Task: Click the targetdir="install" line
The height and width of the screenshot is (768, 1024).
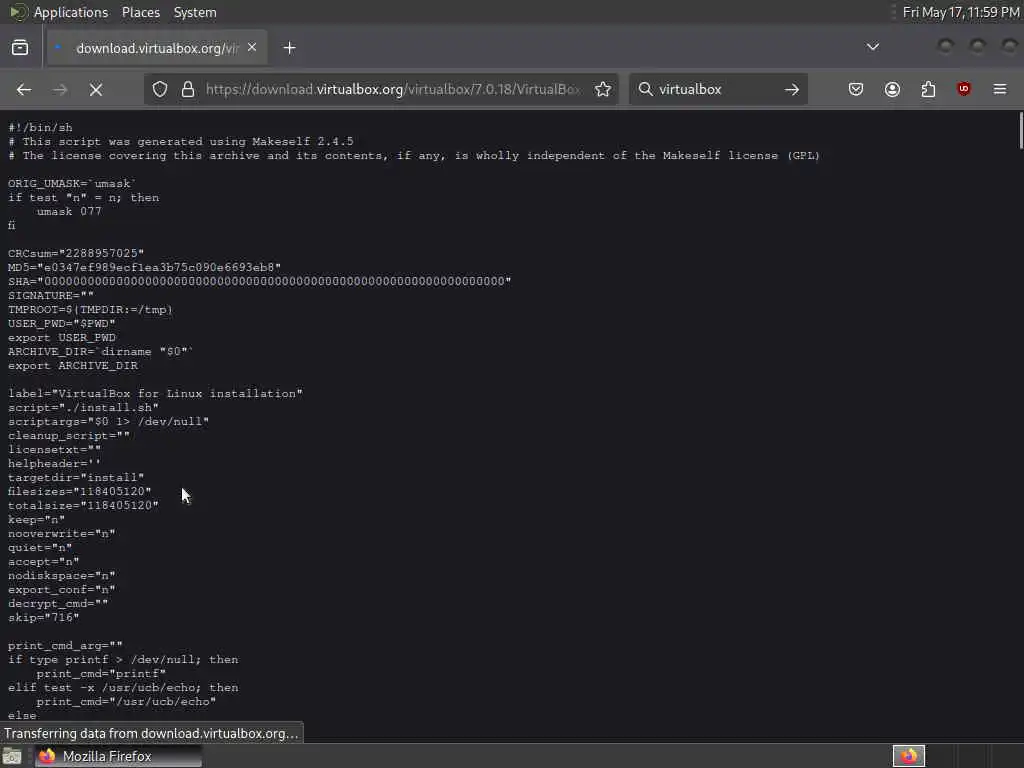Action: tap(76, 477)
